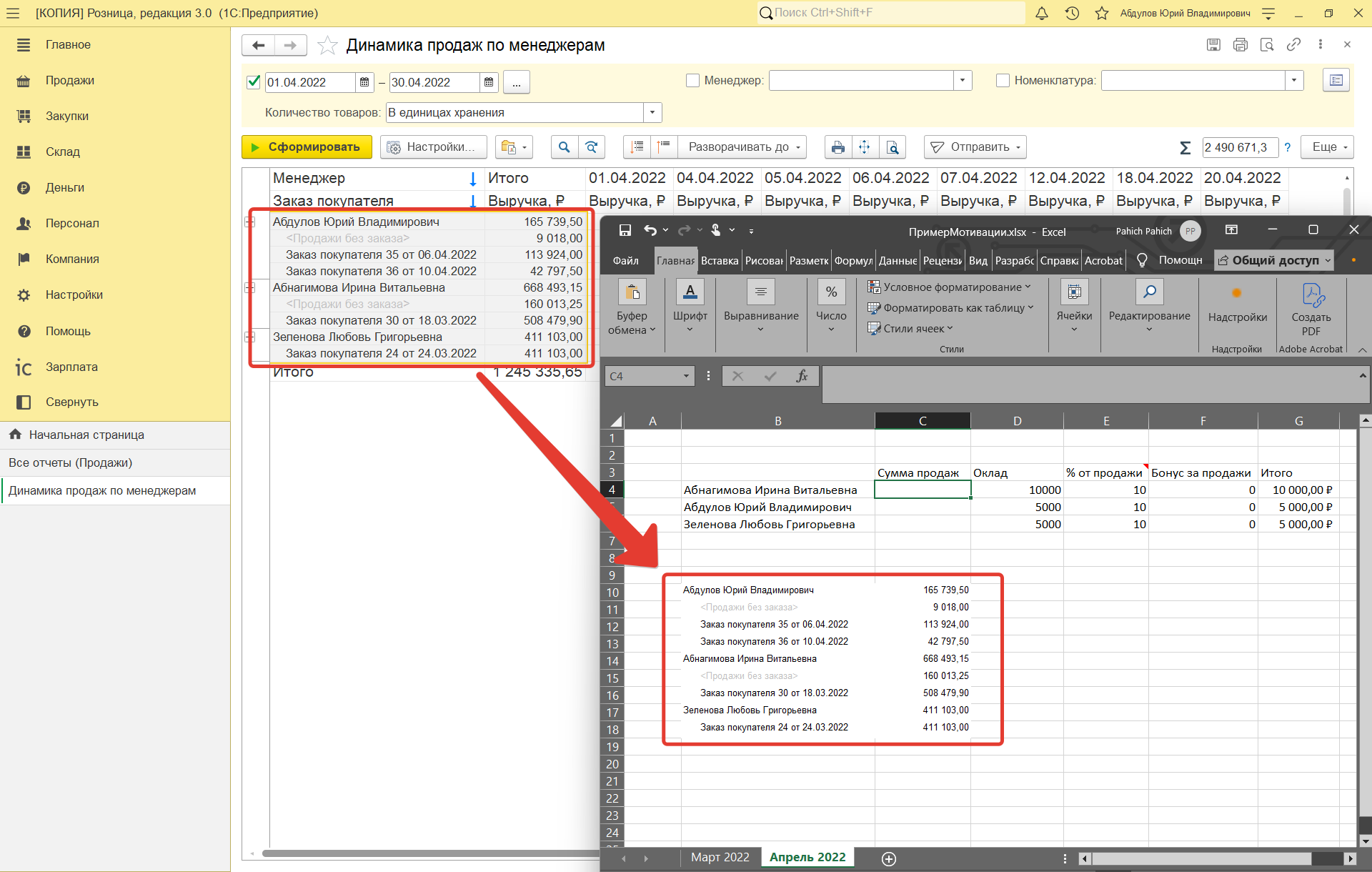Viewport: 1372px width, 872px height.
Task: Enable the Менеджер filter checkbox
Action: pos(692,81)
